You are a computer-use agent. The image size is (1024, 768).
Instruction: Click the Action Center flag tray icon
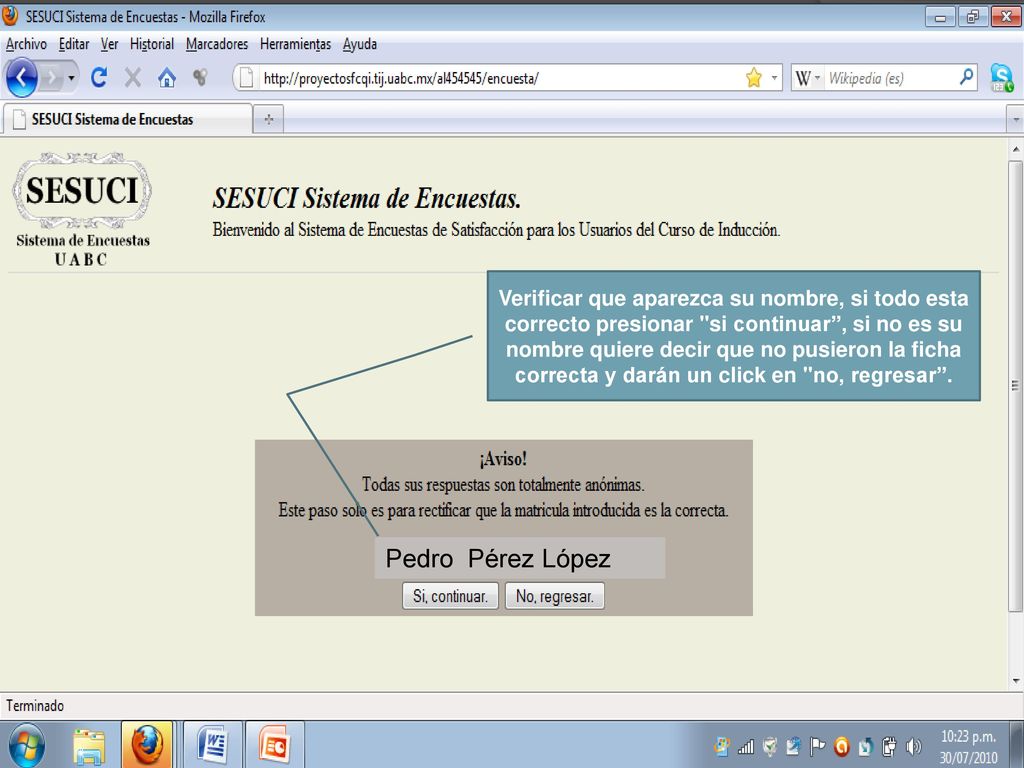pyautogui.click(x=817, y=746)
